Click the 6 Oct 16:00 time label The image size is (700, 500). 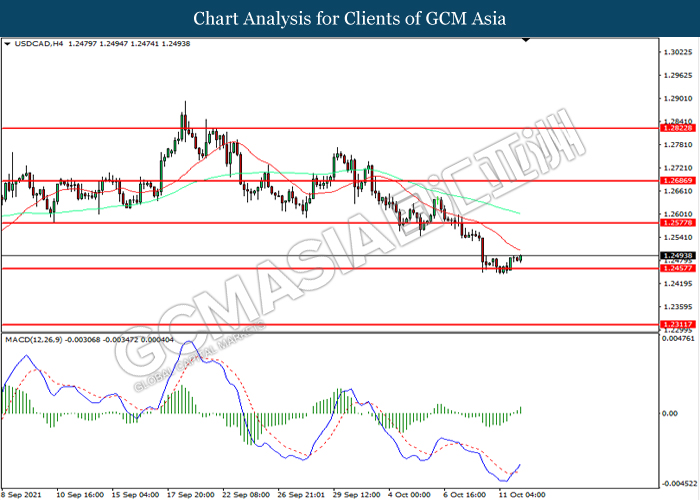tap(465, 495)
